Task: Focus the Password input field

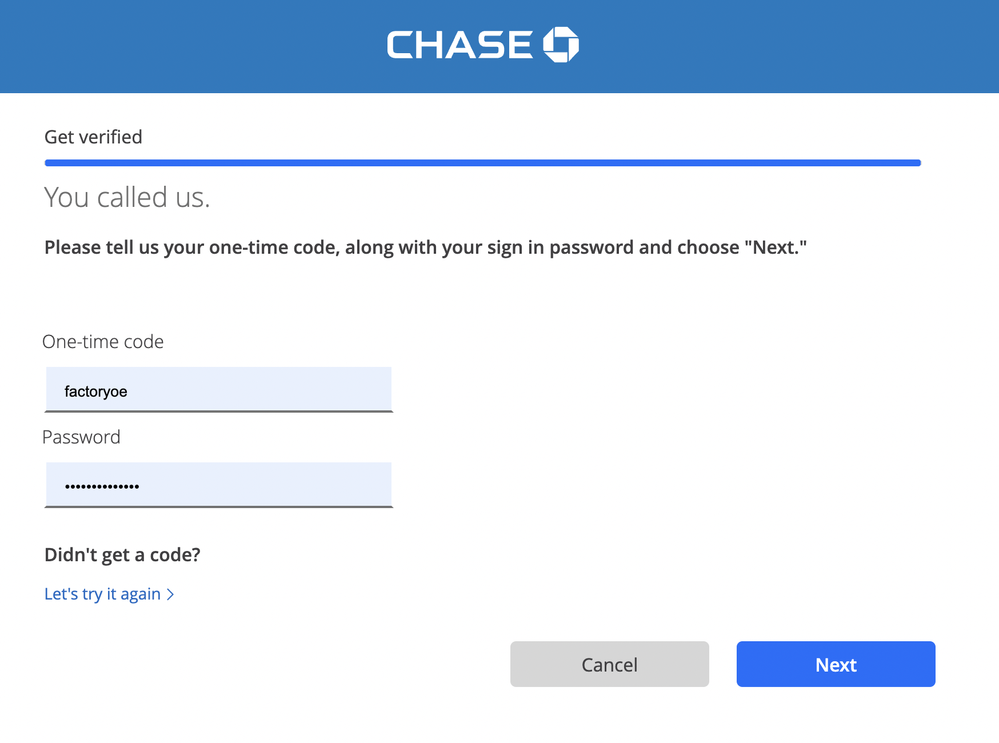Action: tap(218, 485)
